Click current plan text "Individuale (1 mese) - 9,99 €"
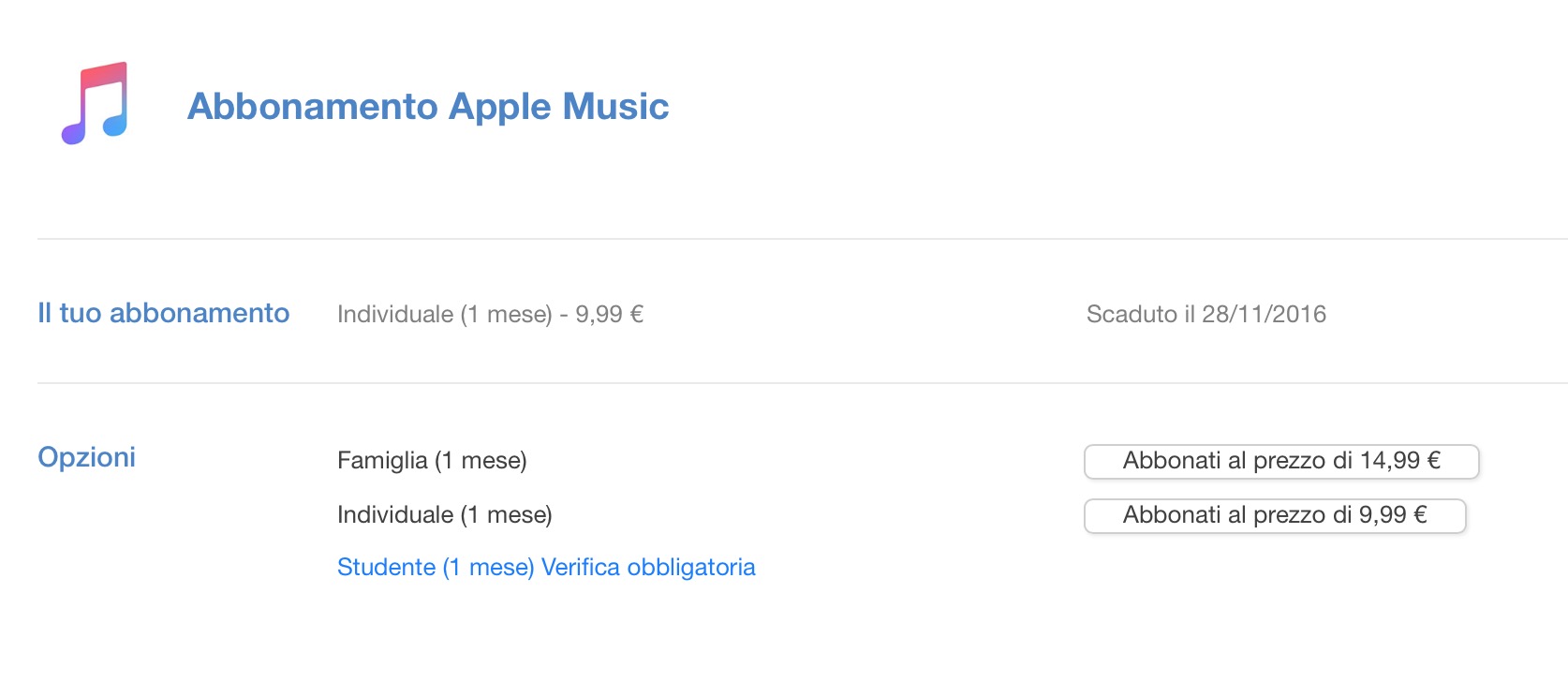Screen dimensions: 1568x682 click(x=490, y=315)
